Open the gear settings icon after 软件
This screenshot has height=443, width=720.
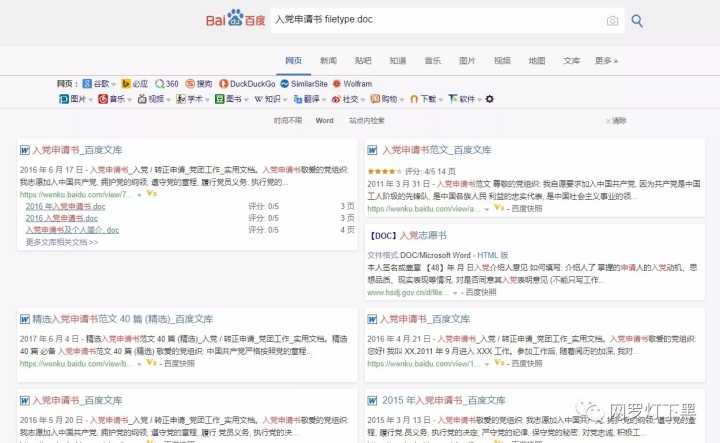click(x=489, y=99)
